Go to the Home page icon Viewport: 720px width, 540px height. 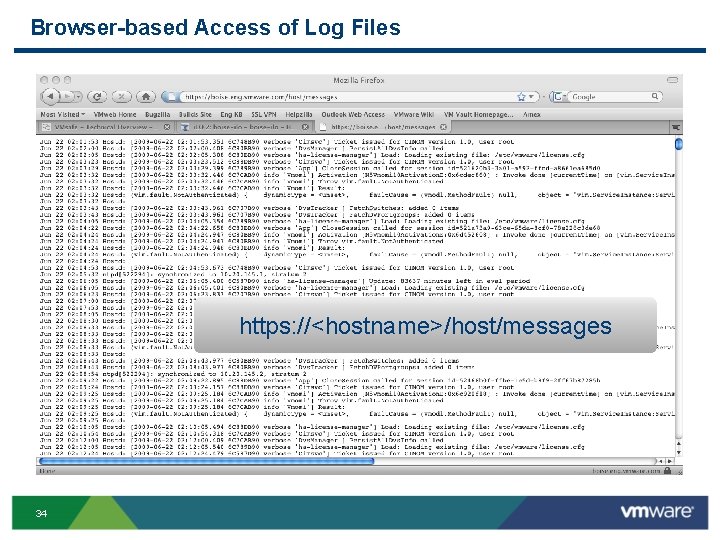coord(146,96)
